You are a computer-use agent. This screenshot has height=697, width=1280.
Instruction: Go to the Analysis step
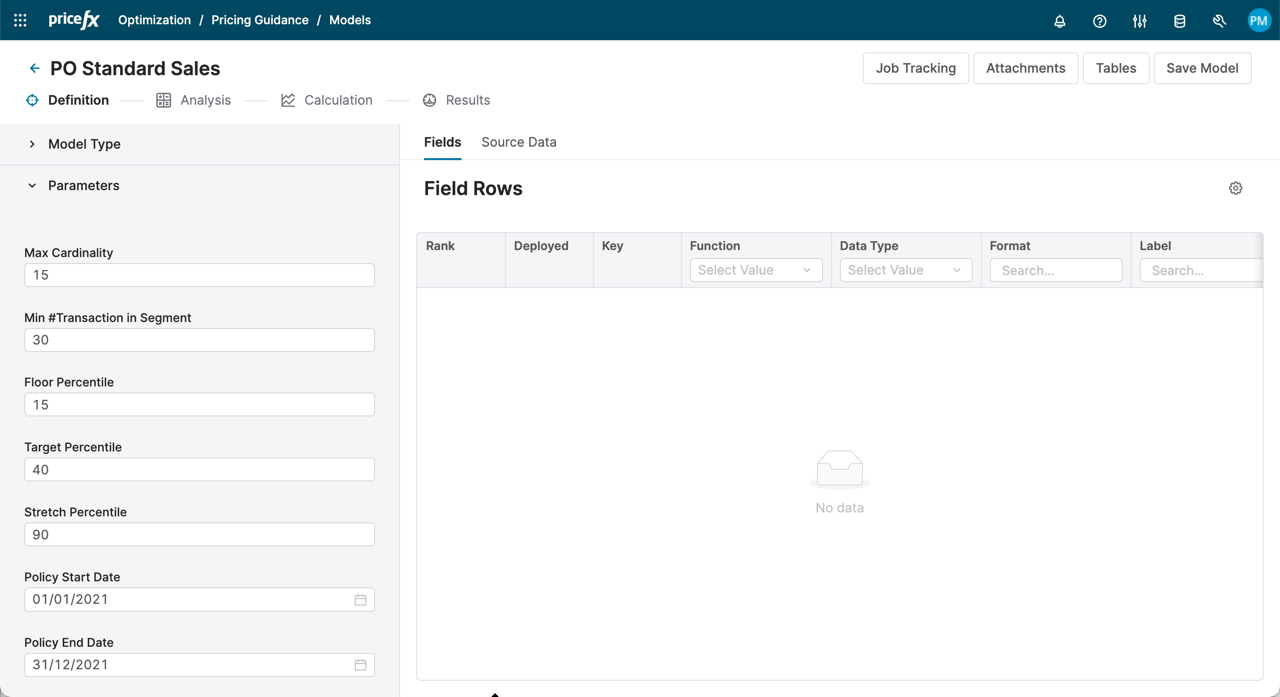194,100
